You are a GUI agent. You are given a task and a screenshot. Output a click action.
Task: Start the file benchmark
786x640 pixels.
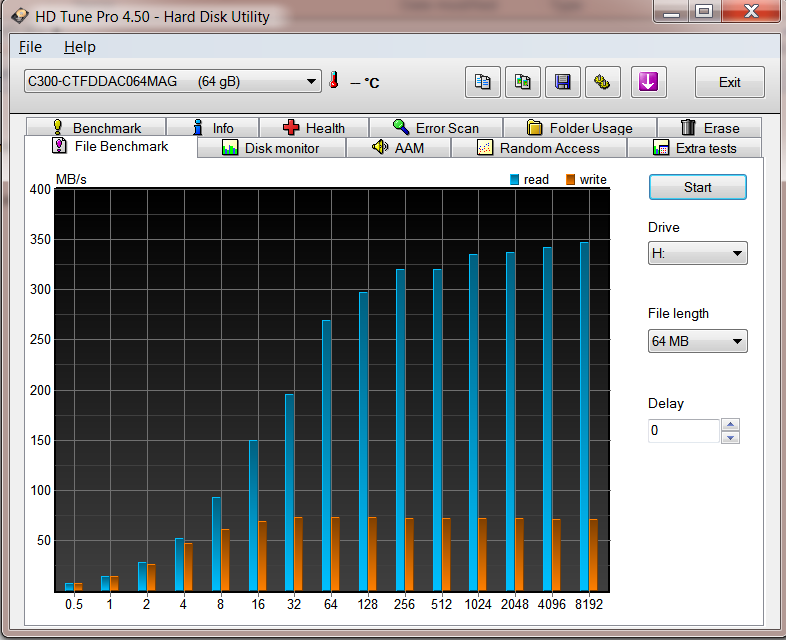(x=697, y=187)
